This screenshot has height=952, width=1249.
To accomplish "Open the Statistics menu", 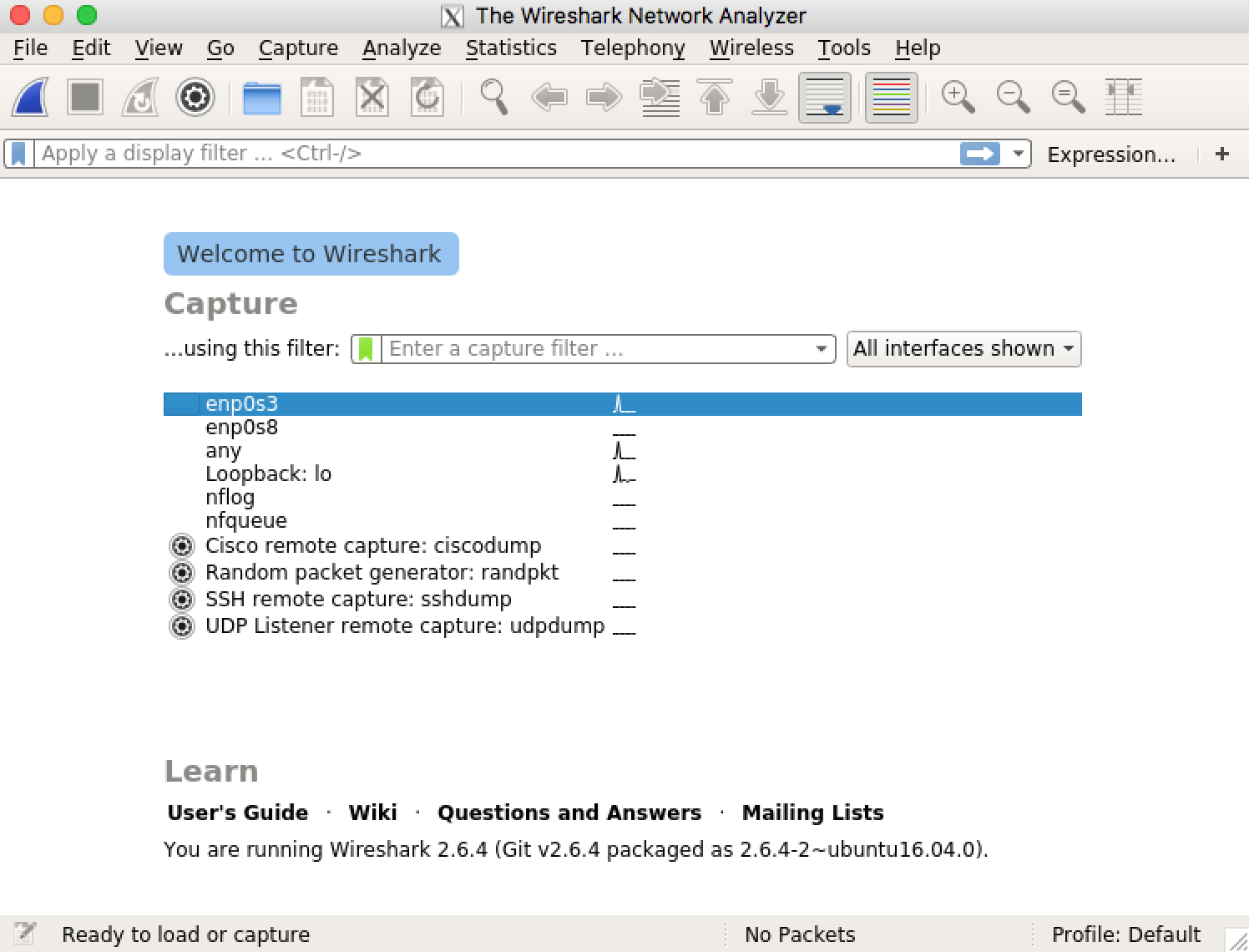I will pos(511,48).
